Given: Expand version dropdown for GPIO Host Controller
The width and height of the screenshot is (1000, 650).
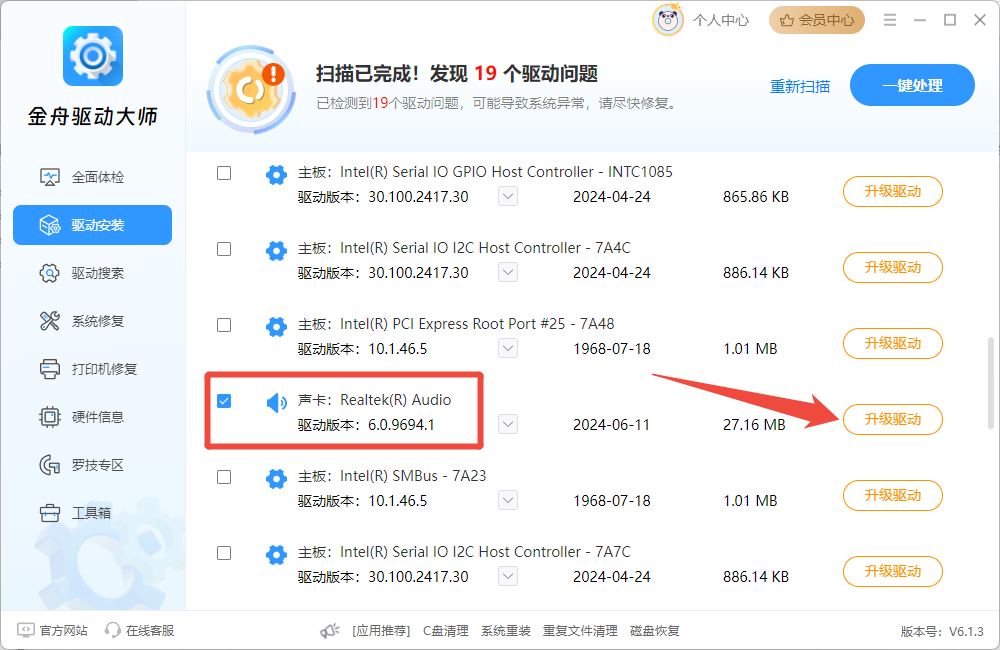Looking at the screenshot, I should (x=508, y=196).
